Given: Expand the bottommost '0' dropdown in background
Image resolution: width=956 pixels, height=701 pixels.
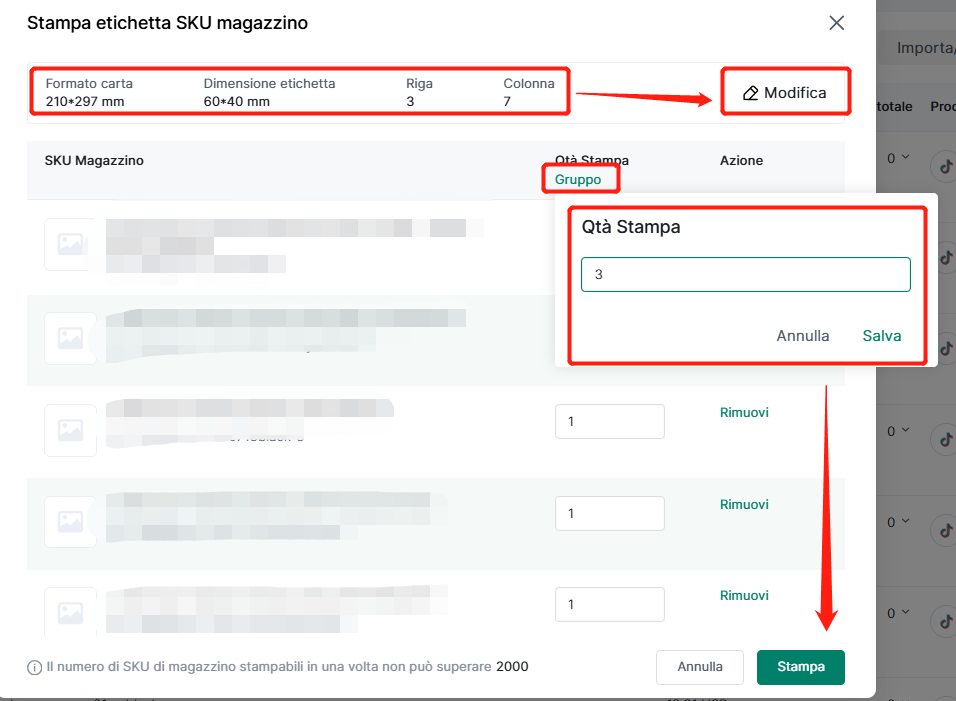Looking at the screenshot, I should point(906,613).
